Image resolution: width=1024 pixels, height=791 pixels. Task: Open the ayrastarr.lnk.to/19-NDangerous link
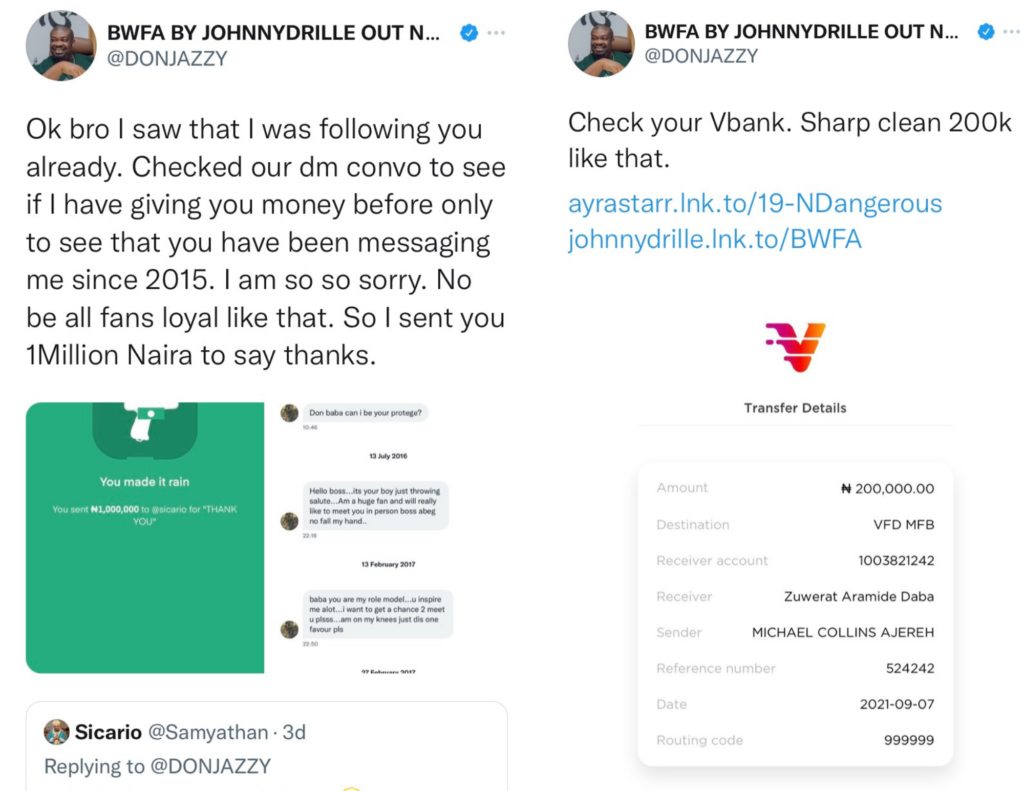755,204
